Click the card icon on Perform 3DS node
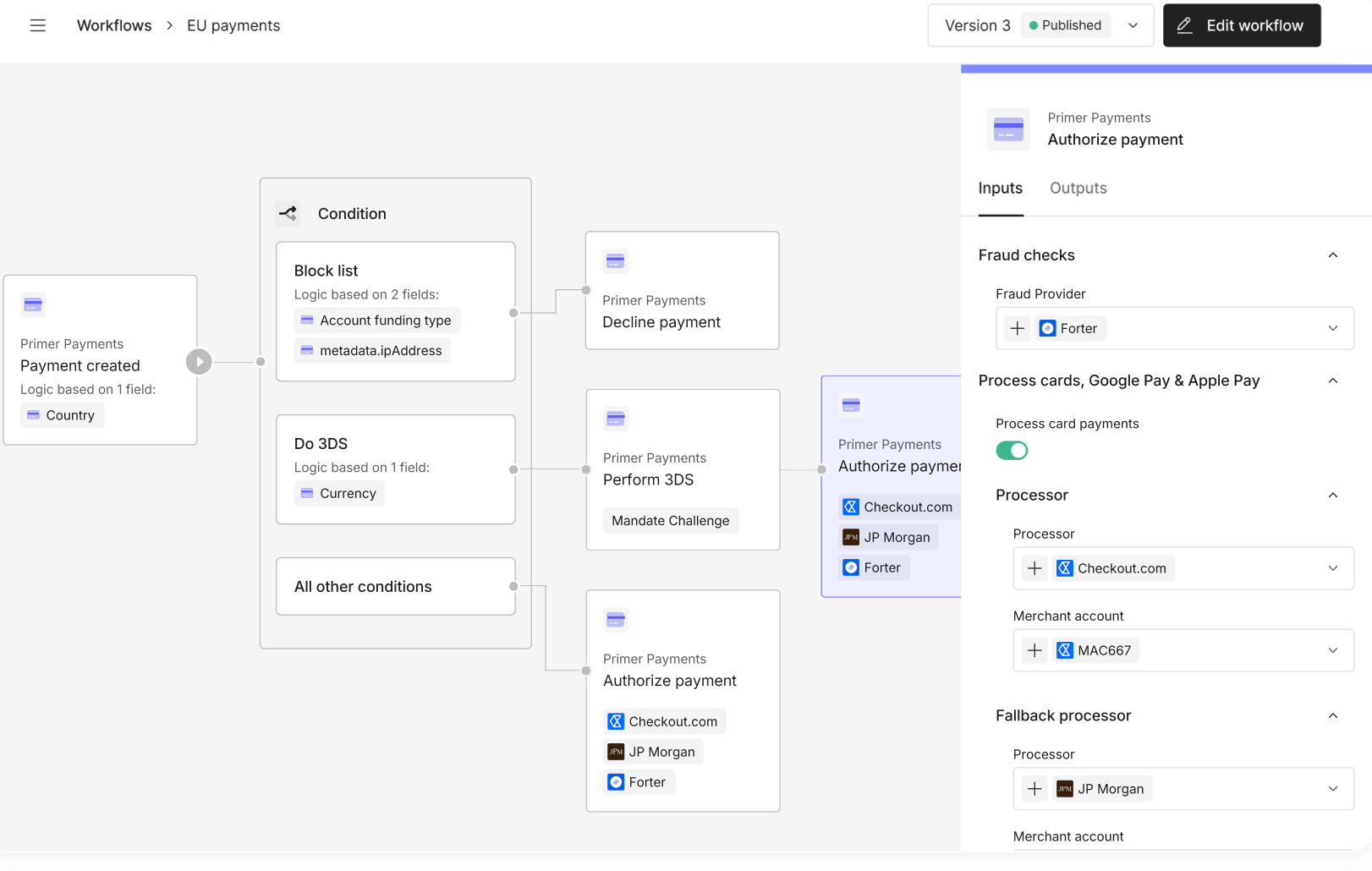Screen dimensions: 1372x871 pos(616,419)
